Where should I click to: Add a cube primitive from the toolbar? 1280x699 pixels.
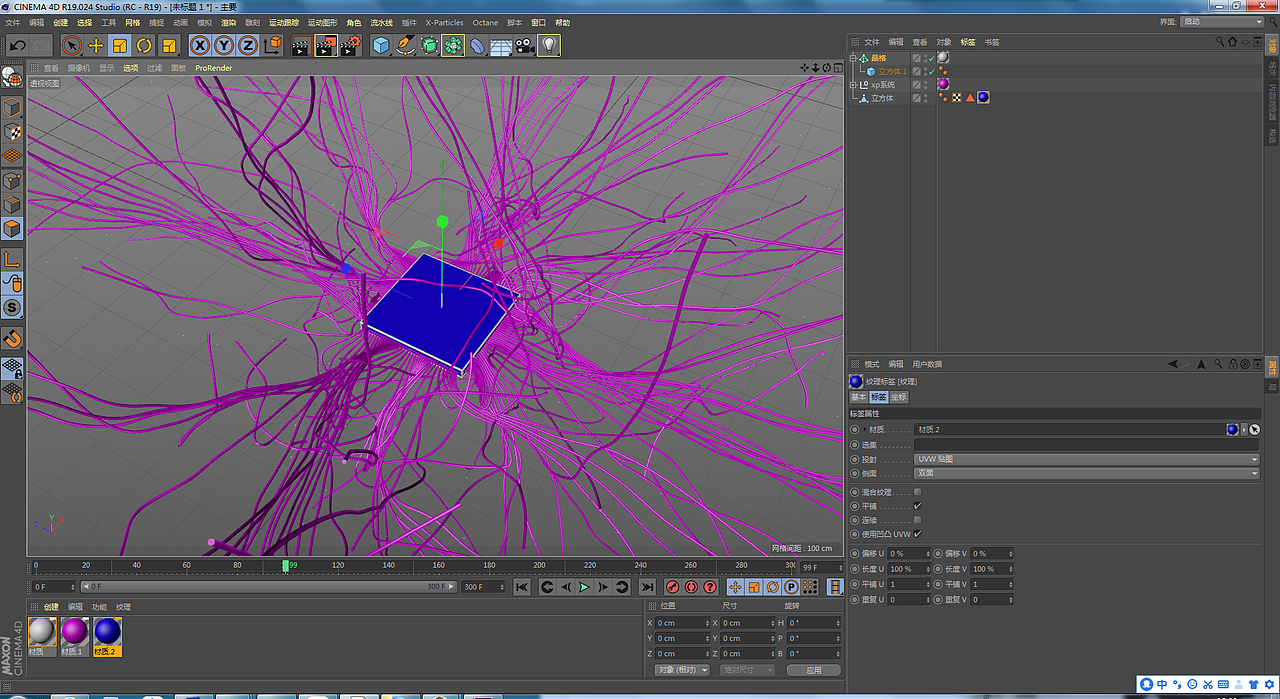(x=380, y=45)
